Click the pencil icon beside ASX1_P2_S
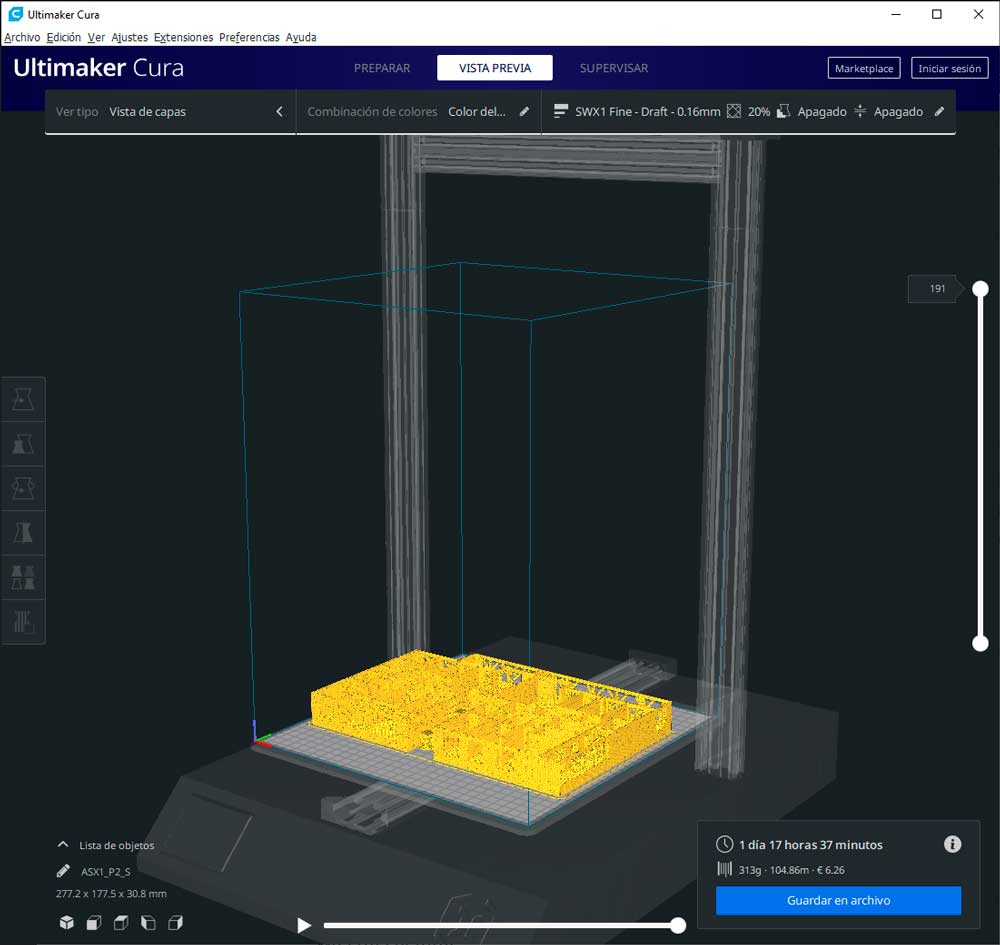The height and width of the screenshot is (945, 1000). tap(64, 871)
